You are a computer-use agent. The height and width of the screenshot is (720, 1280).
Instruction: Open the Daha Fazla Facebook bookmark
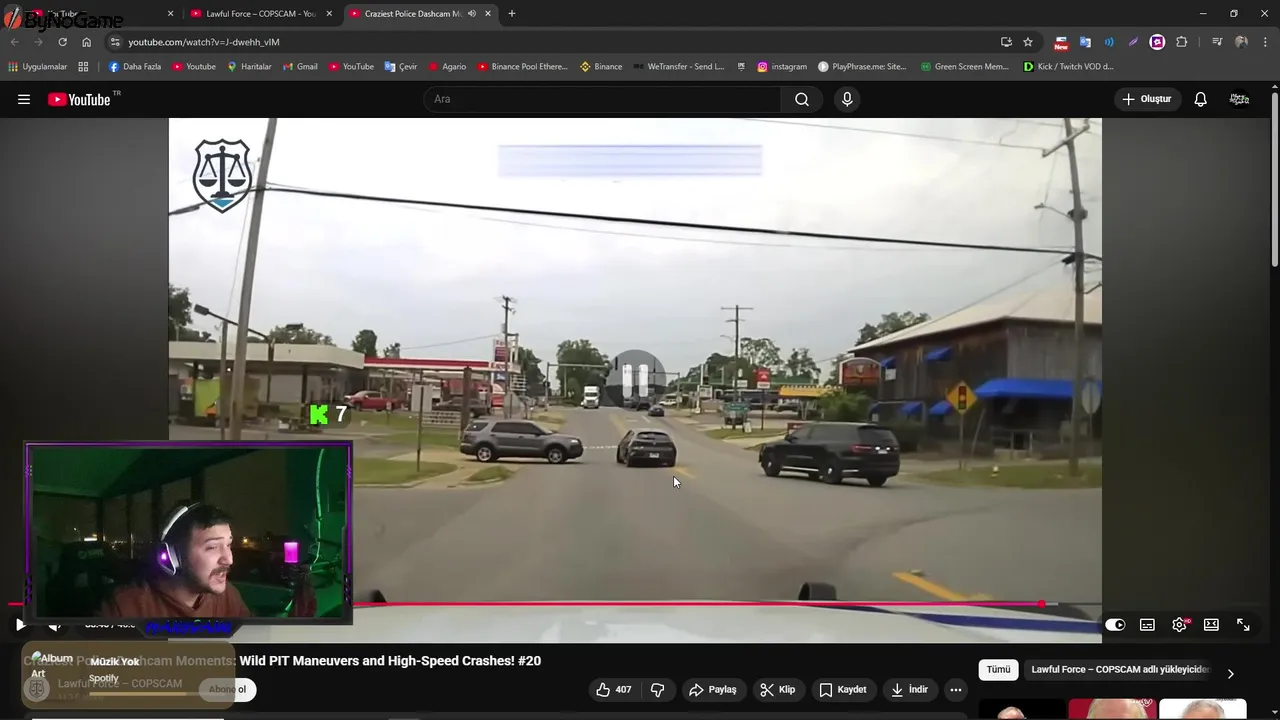click(135, 67)
